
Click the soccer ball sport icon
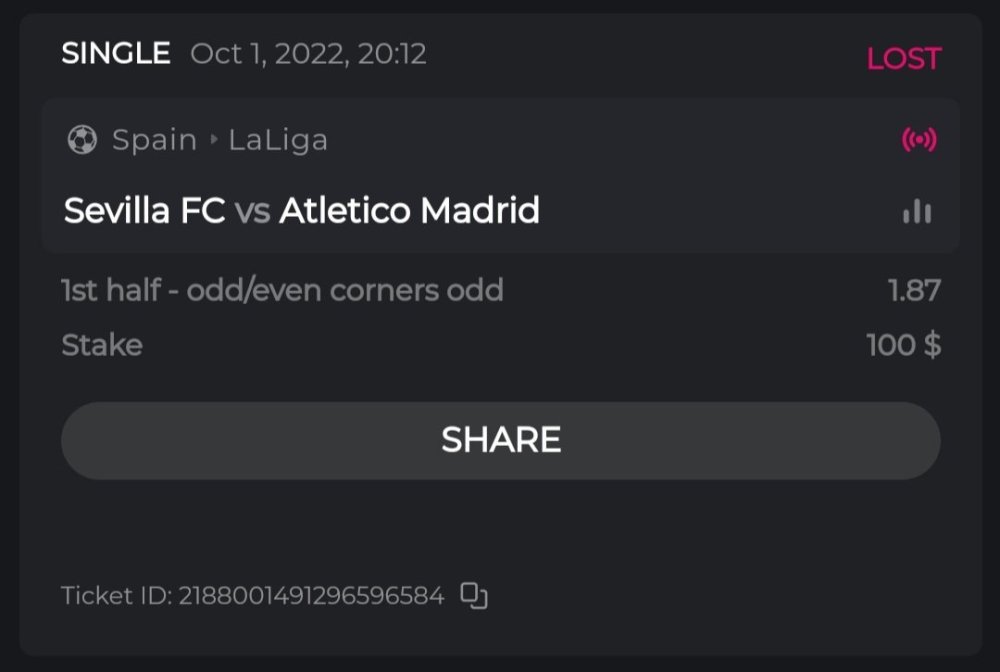tap(82, 140)
